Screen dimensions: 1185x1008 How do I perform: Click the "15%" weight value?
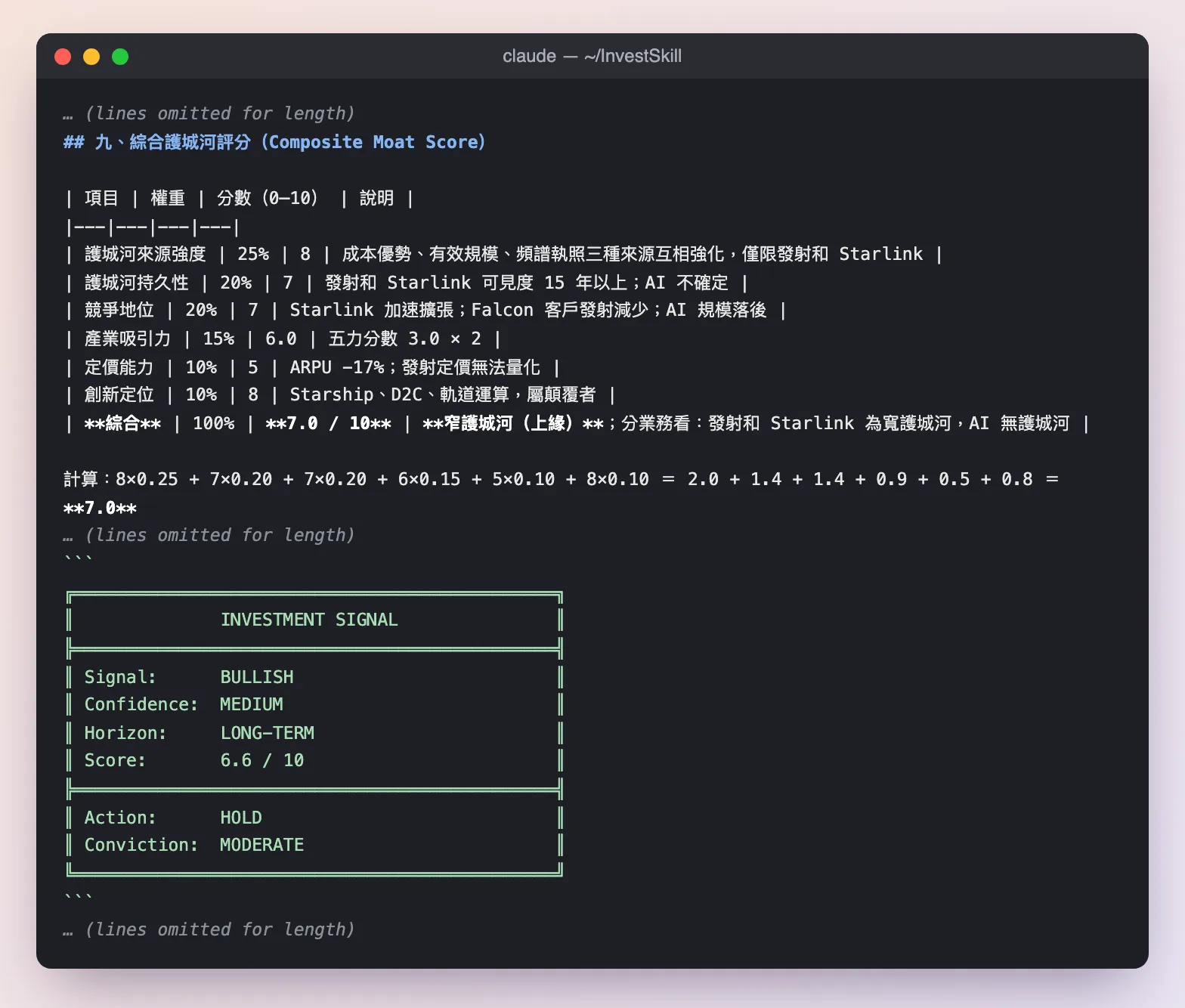(x=218, y=339)
